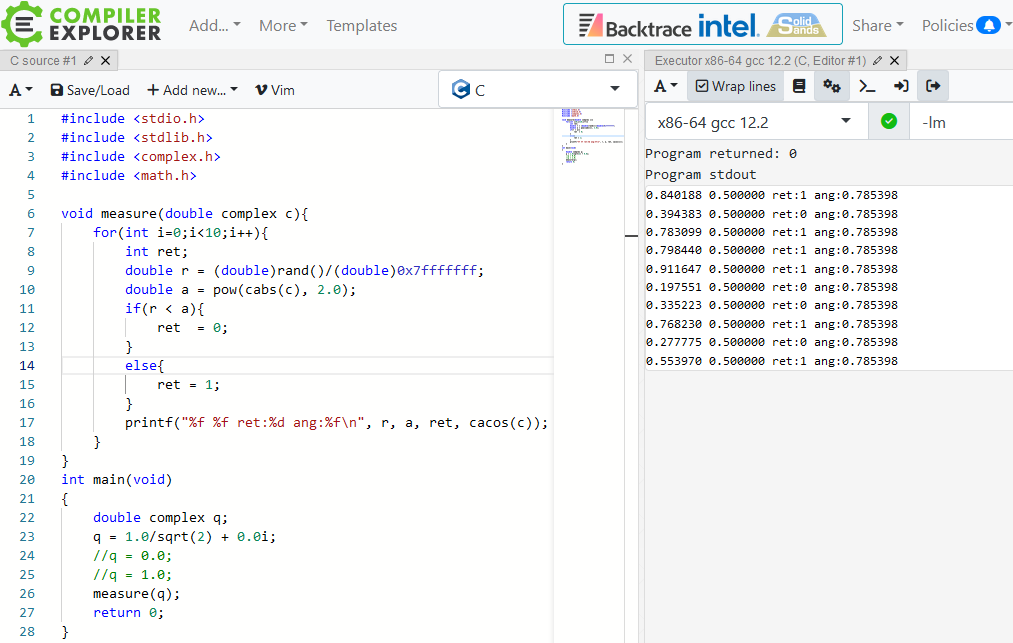Toggle the Wrap lines checkbox
This screenshot has height=643, width=1013.
[736, 86]
